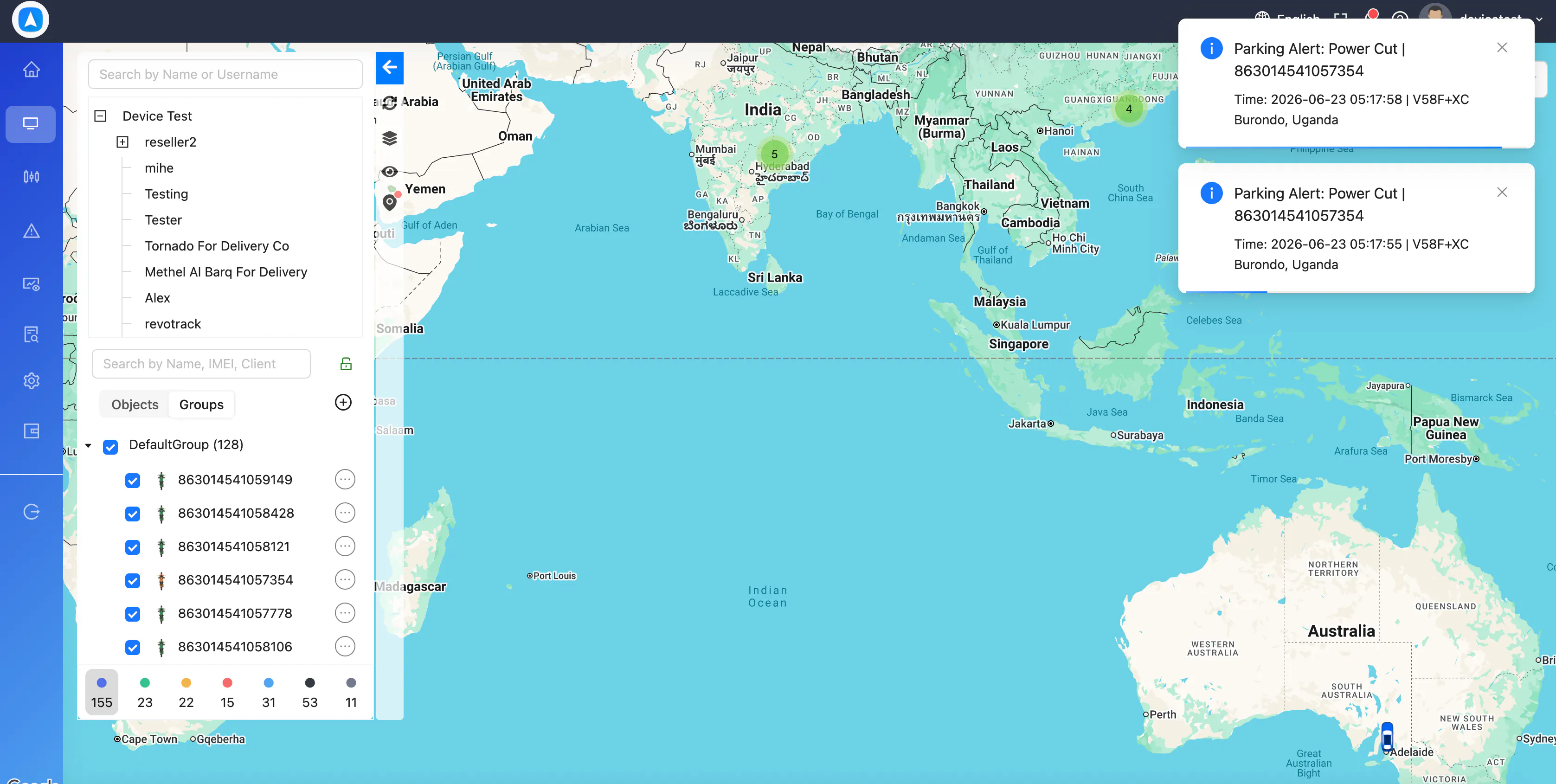
Task: Focus the Search by Name, IMEI, Client field
Action: [x=201, y=364]
